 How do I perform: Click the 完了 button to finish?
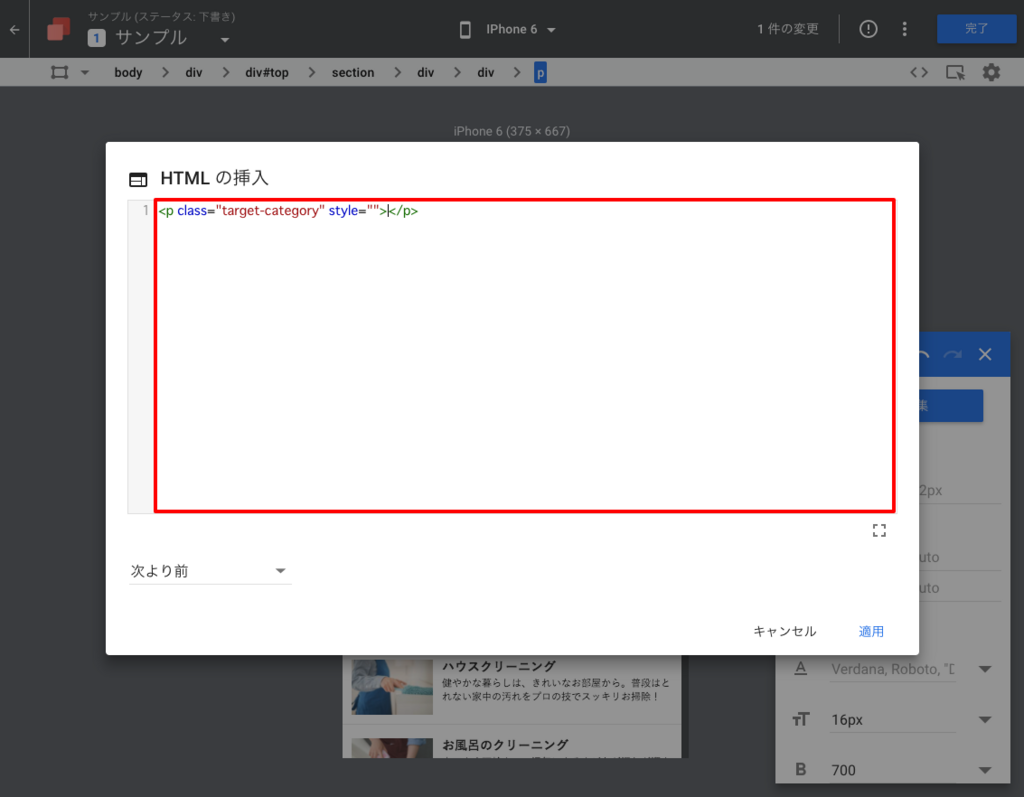[976, 29]
